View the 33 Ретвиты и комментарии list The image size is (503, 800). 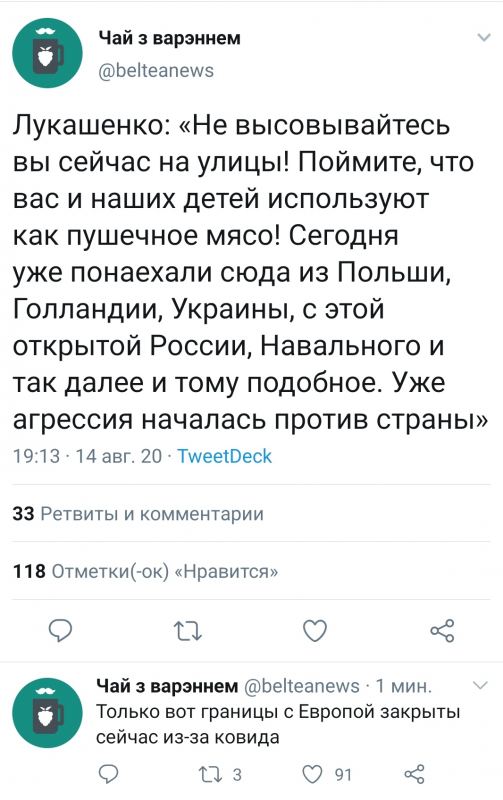pos(138,513)
